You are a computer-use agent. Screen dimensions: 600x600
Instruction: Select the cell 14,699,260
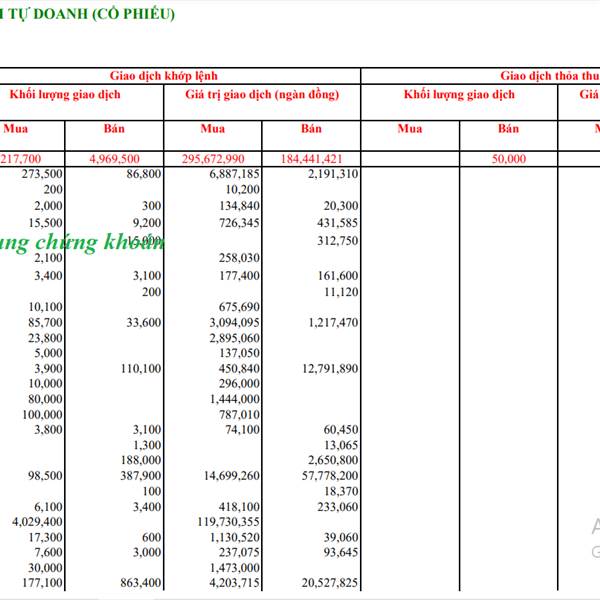232,476
